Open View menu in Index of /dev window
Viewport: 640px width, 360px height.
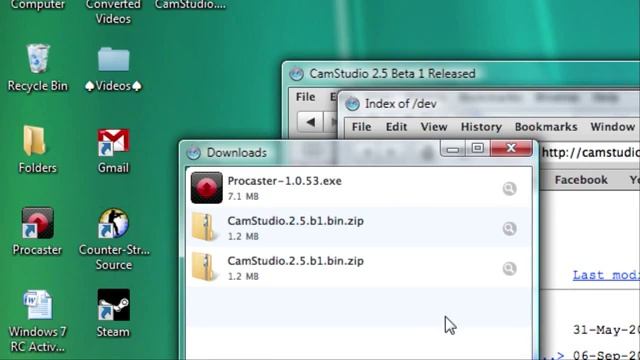(x=434, y=127)
